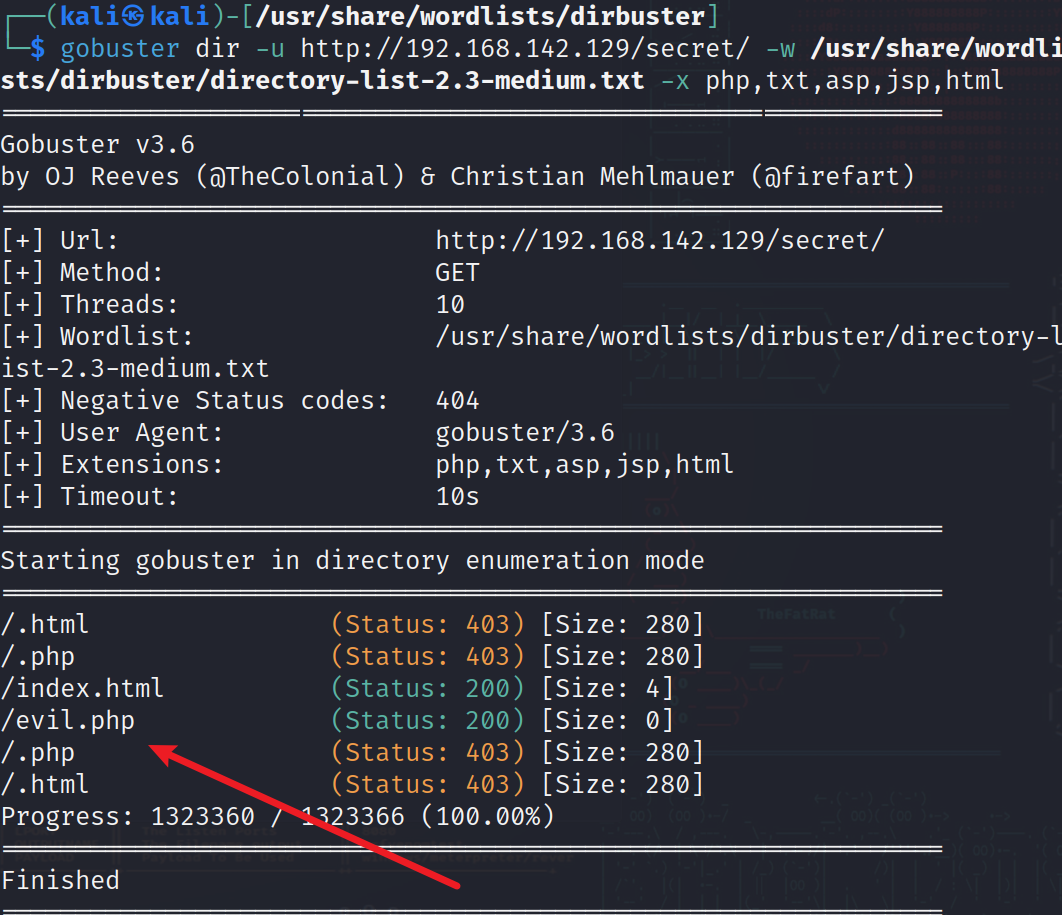Viewport: 1062px width, 915px height.
Task: Click the '-w' flag in the command
Action: click(x=780, y=49)
